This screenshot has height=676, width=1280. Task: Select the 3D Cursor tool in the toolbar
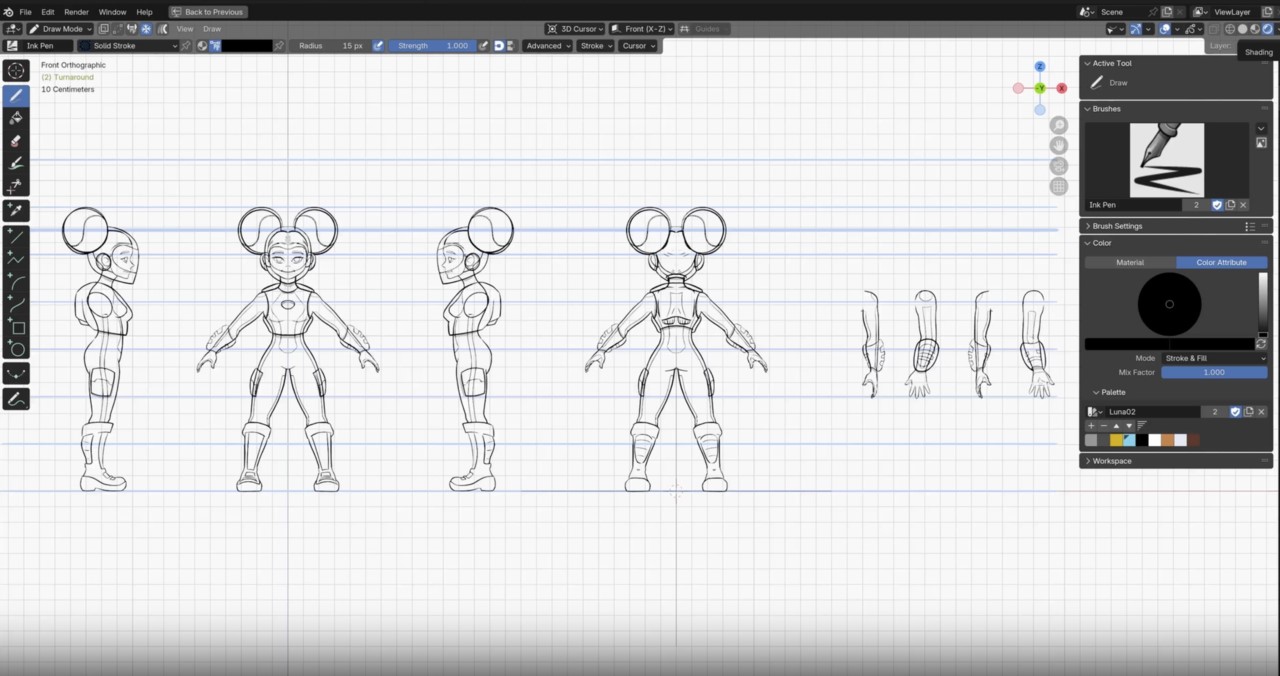(15, 71)
